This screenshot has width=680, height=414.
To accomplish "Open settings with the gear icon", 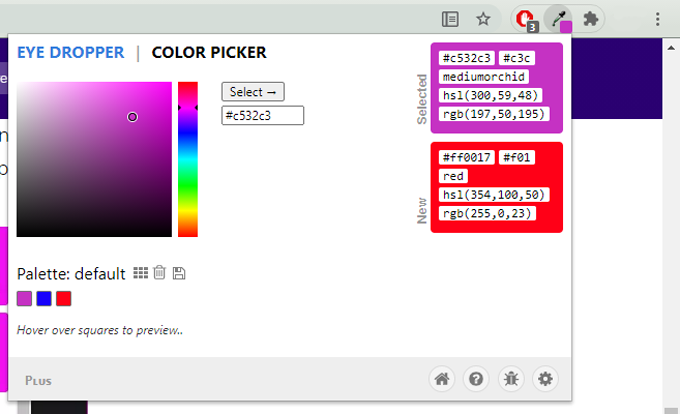I will pyautogui.click(x=545, y=379).
